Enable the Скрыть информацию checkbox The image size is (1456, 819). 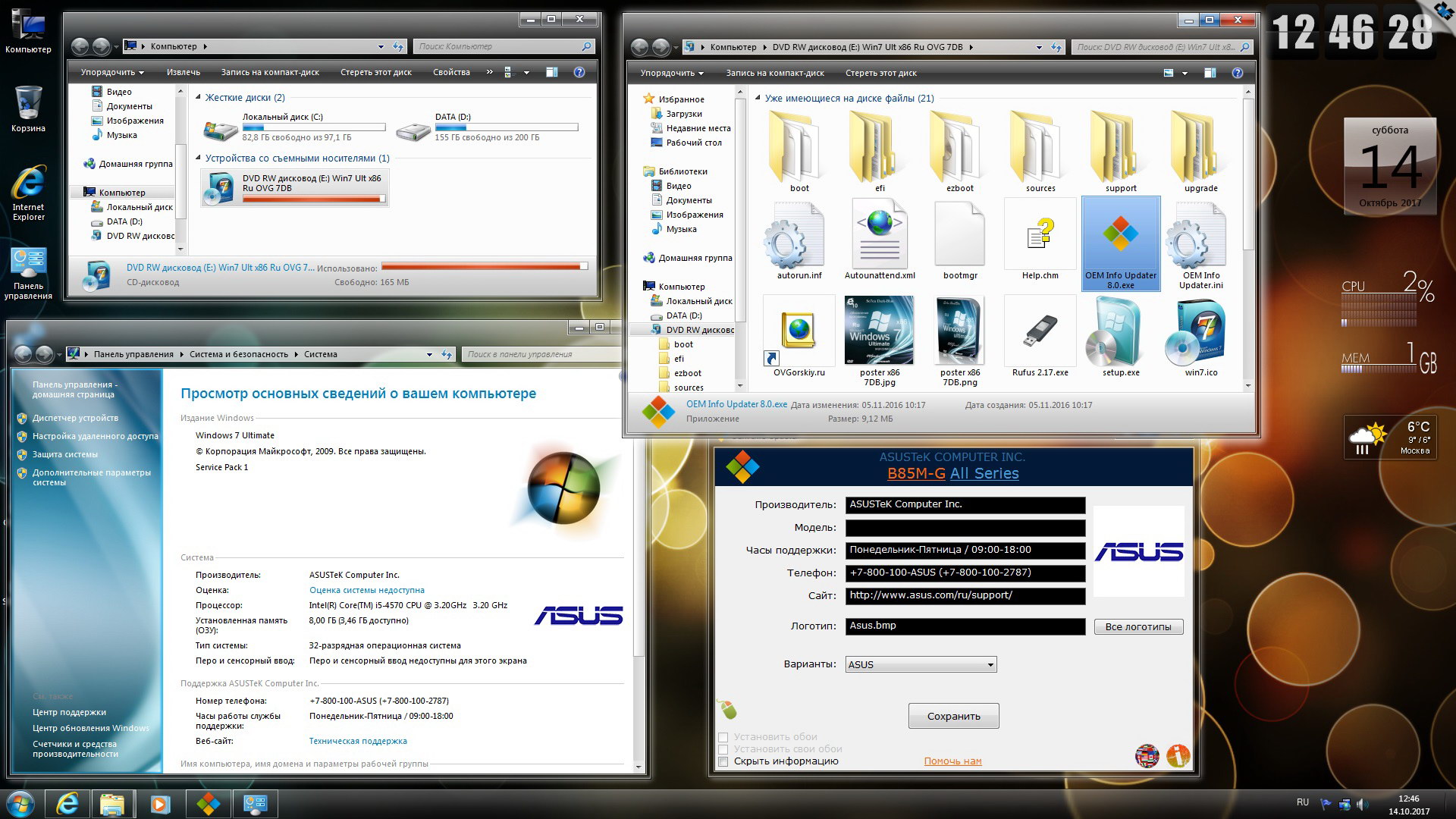[723, 761]
